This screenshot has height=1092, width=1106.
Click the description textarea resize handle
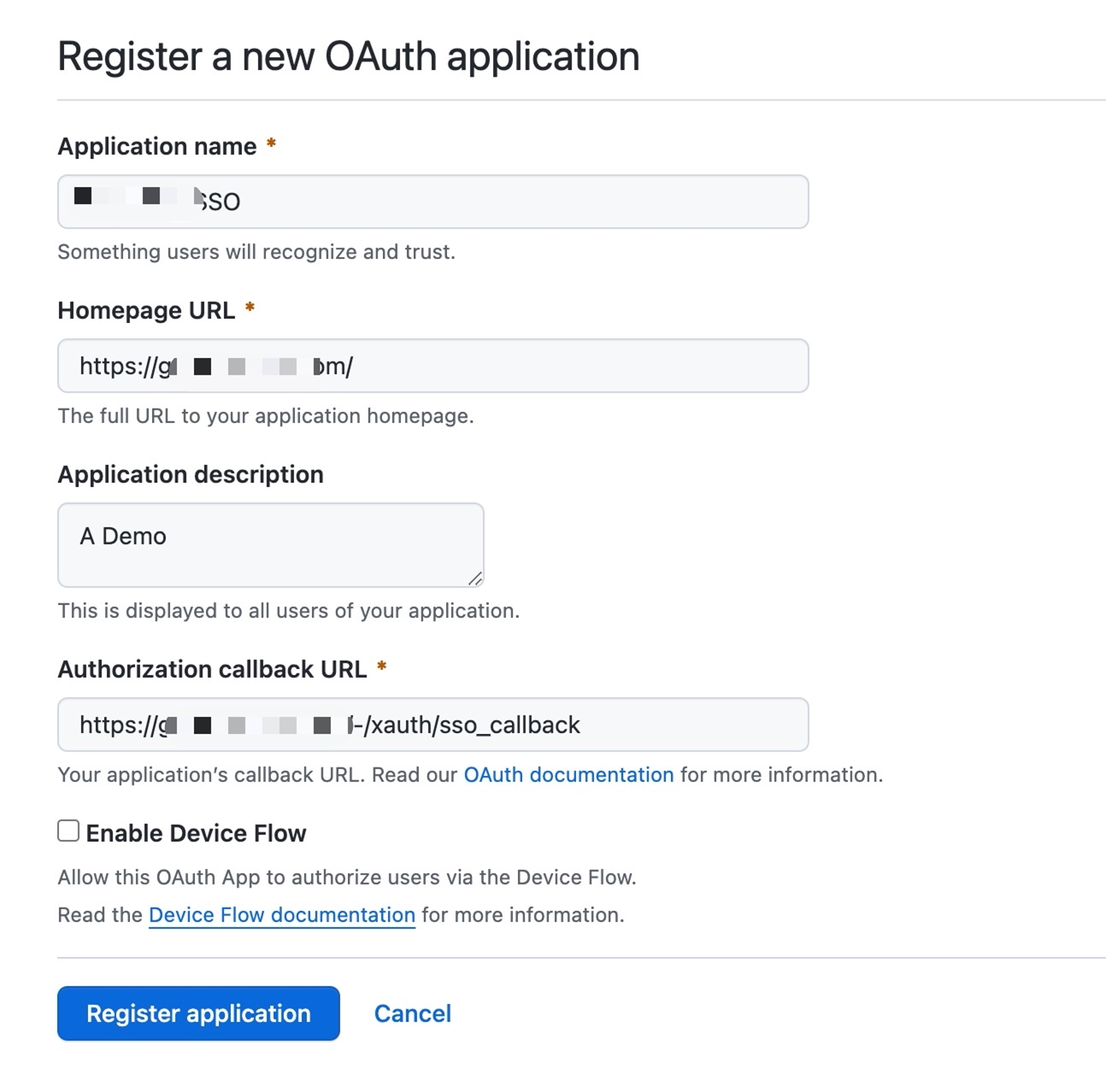pyautogui.click(x=475, y=578)
